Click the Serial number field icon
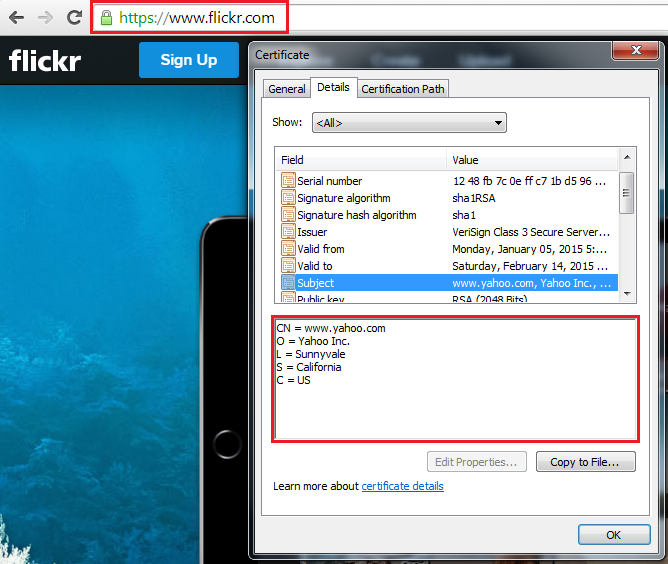The height and width of the screenshot is (564, 668). click(x=288, y=181)
